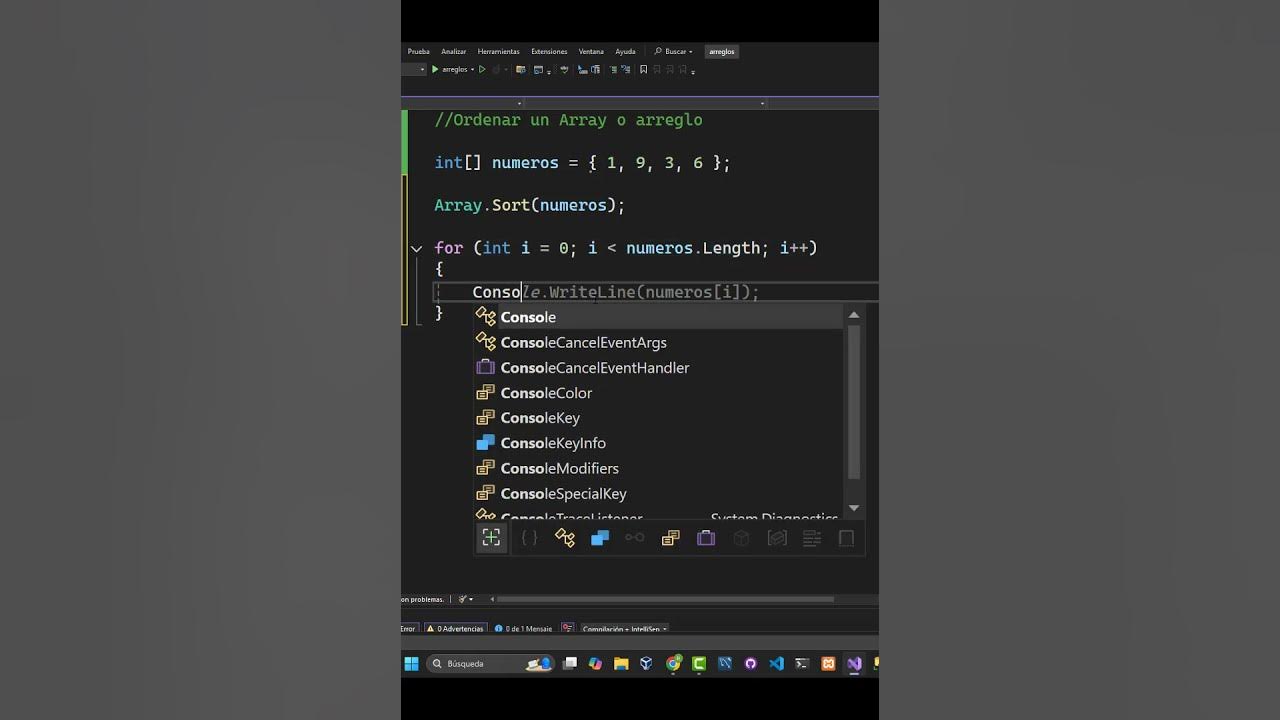1280x720 pixels.
Task: Expand the arreglos startup project dropdown arrow
Action: (472, 70)
